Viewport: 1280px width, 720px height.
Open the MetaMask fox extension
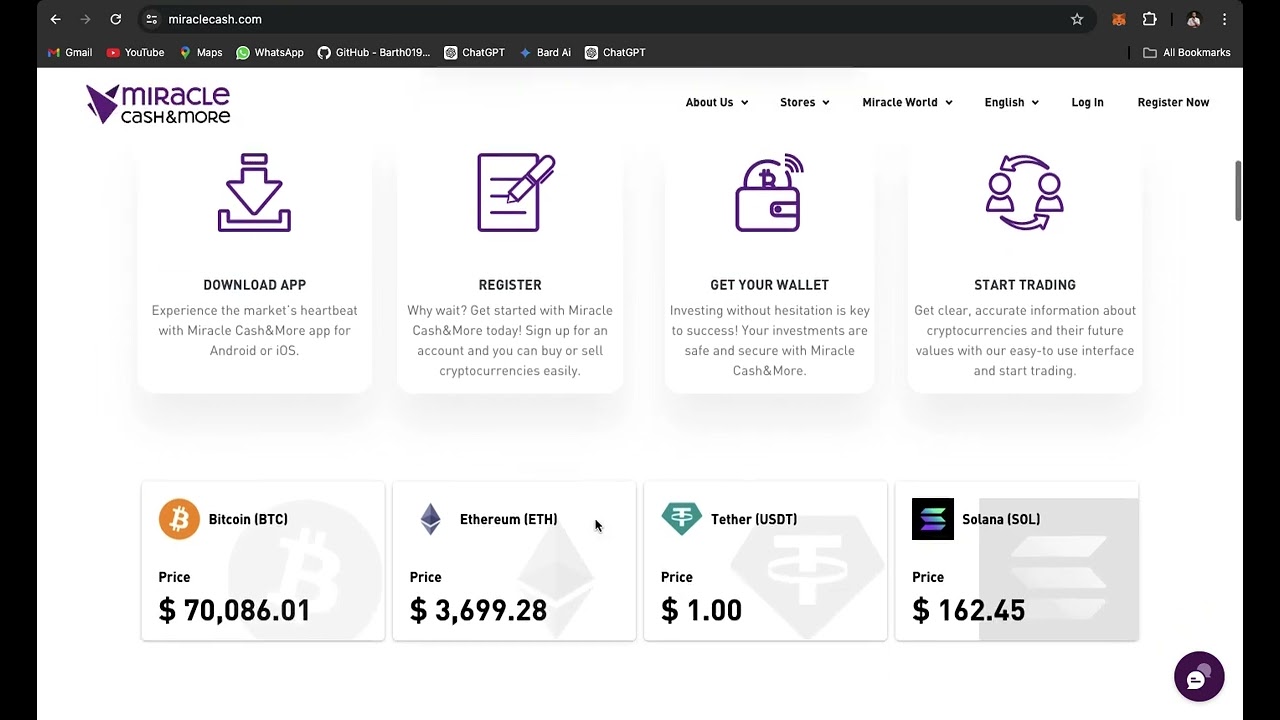1119,19
